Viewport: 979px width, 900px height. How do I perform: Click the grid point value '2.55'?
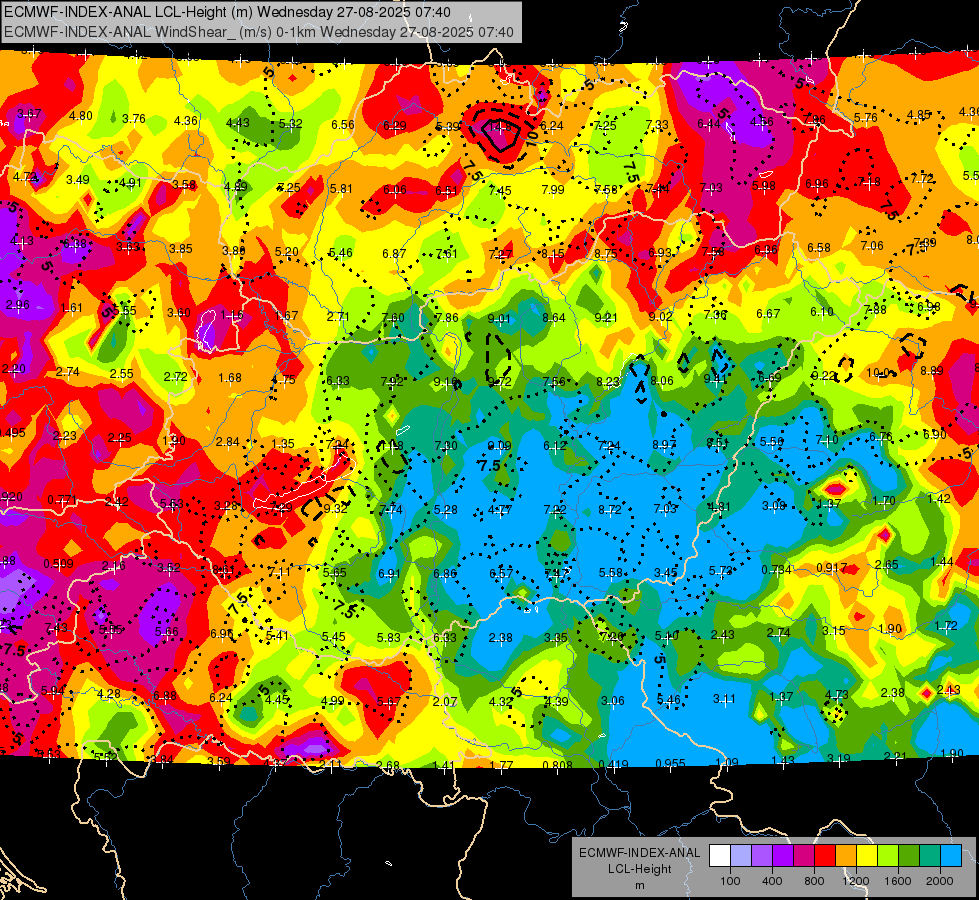pyautogui.click(x=121, y=373)
